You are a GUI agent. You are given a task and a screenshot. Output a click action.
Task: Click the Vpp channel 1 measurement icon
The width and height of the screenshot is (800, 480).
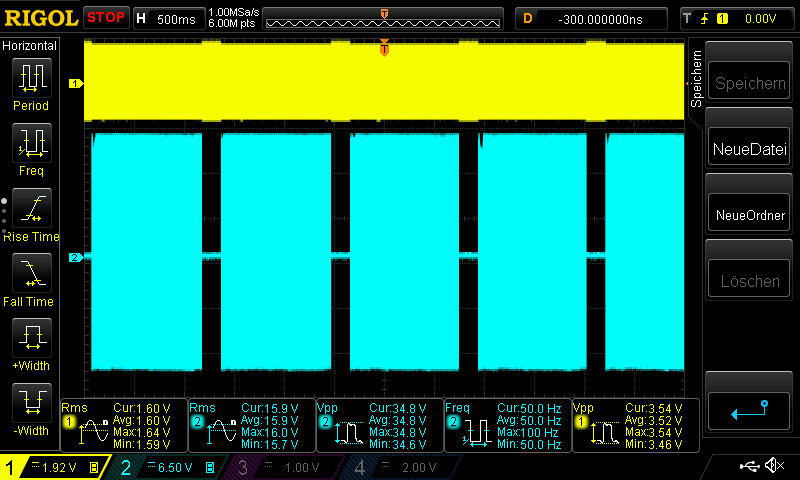[605, 432]
